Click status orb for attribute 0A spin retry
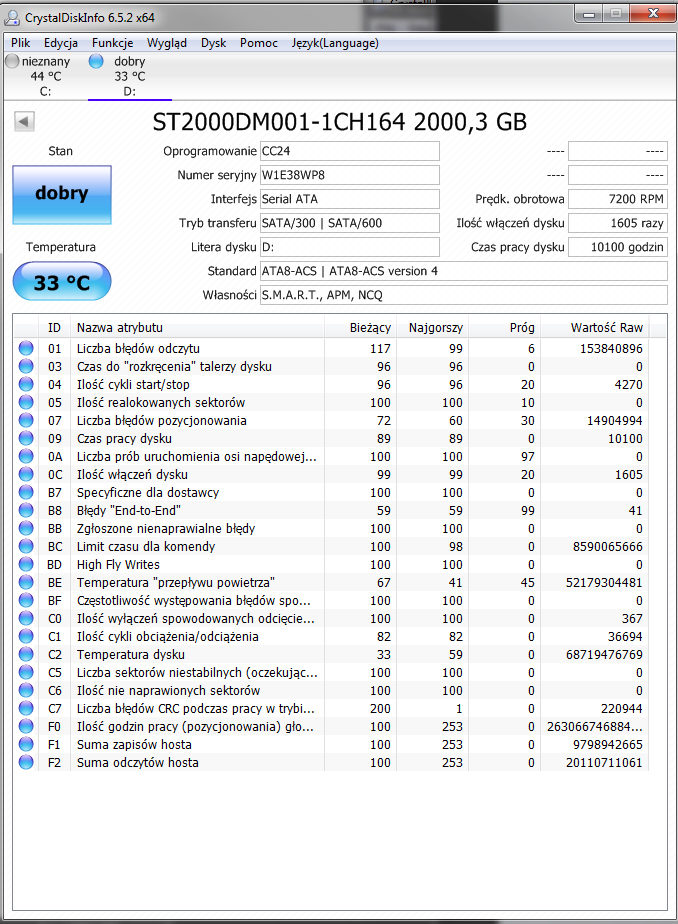This screenshot has height=924, width=678. pos(26,456)
